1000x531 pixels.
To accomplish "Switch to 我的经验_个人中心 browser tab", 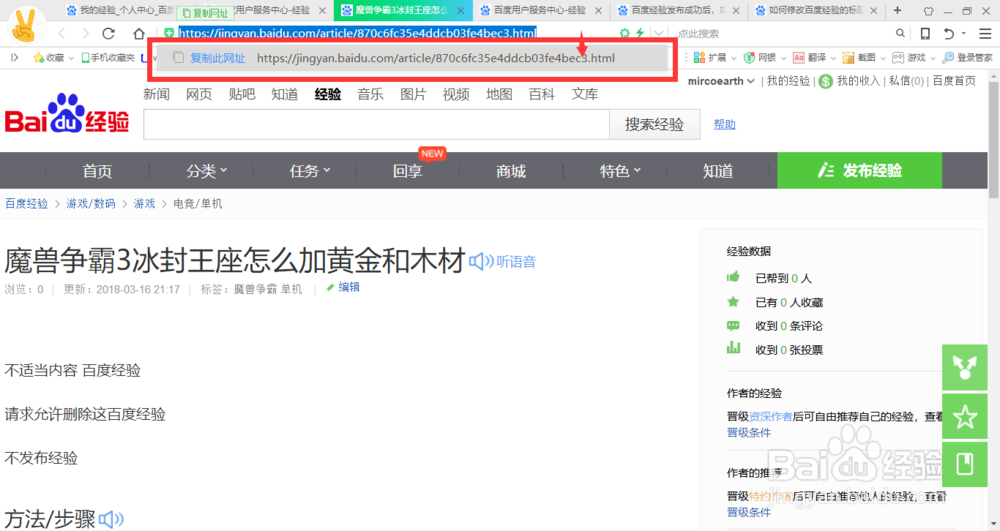I will point(122,10).
